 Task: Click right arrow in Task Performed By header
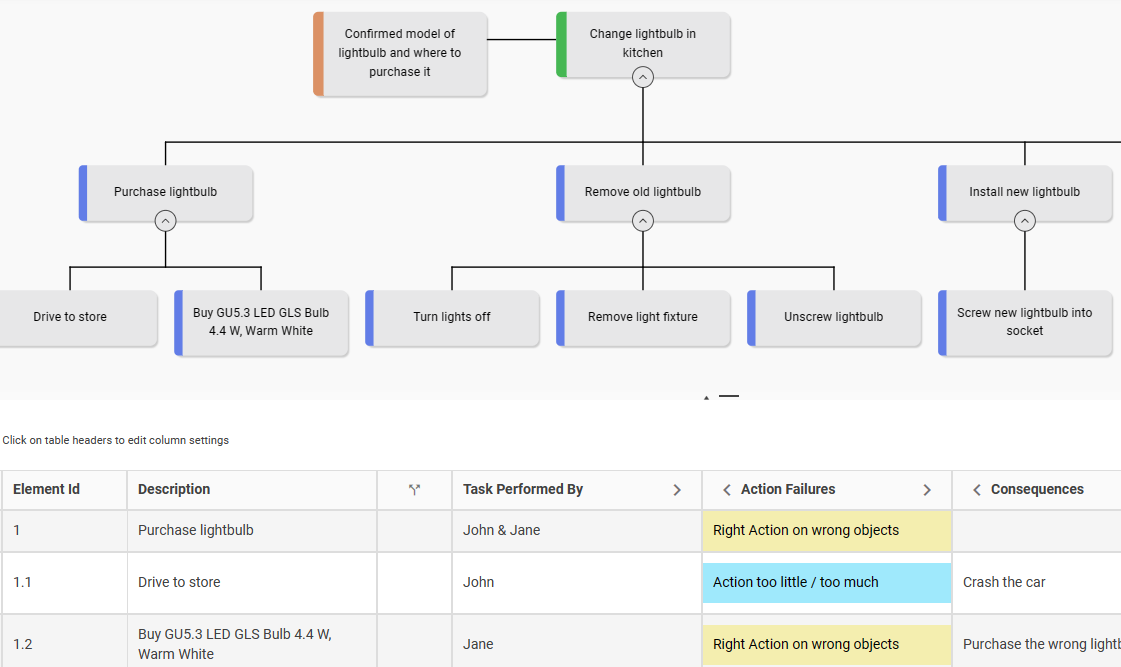tap(677, 490)
